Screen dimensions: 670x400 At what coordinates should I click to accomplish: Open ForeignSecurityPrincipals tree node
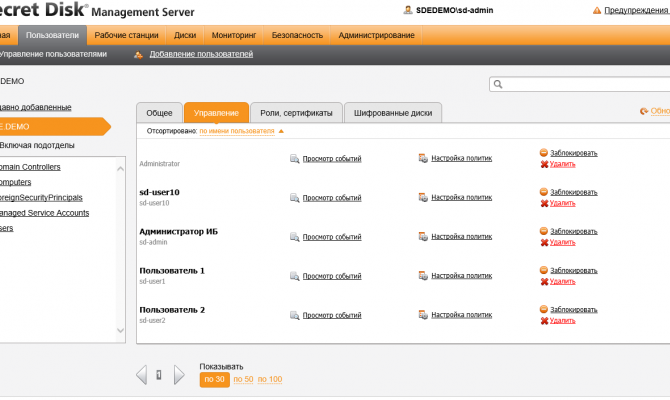tap(41, 197)
